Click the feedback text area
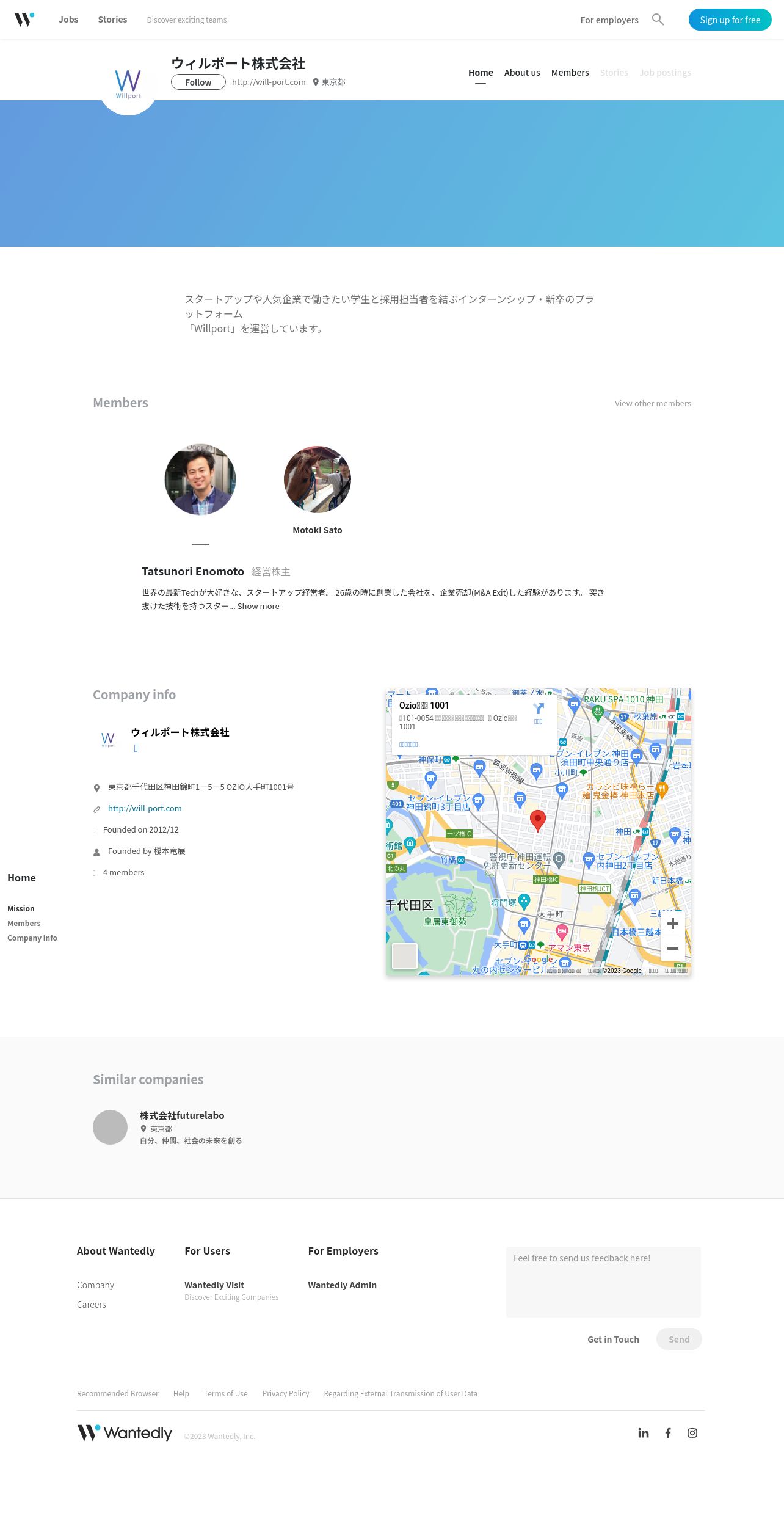This screenshot has height=1535, width=784. coord(603,1282)
